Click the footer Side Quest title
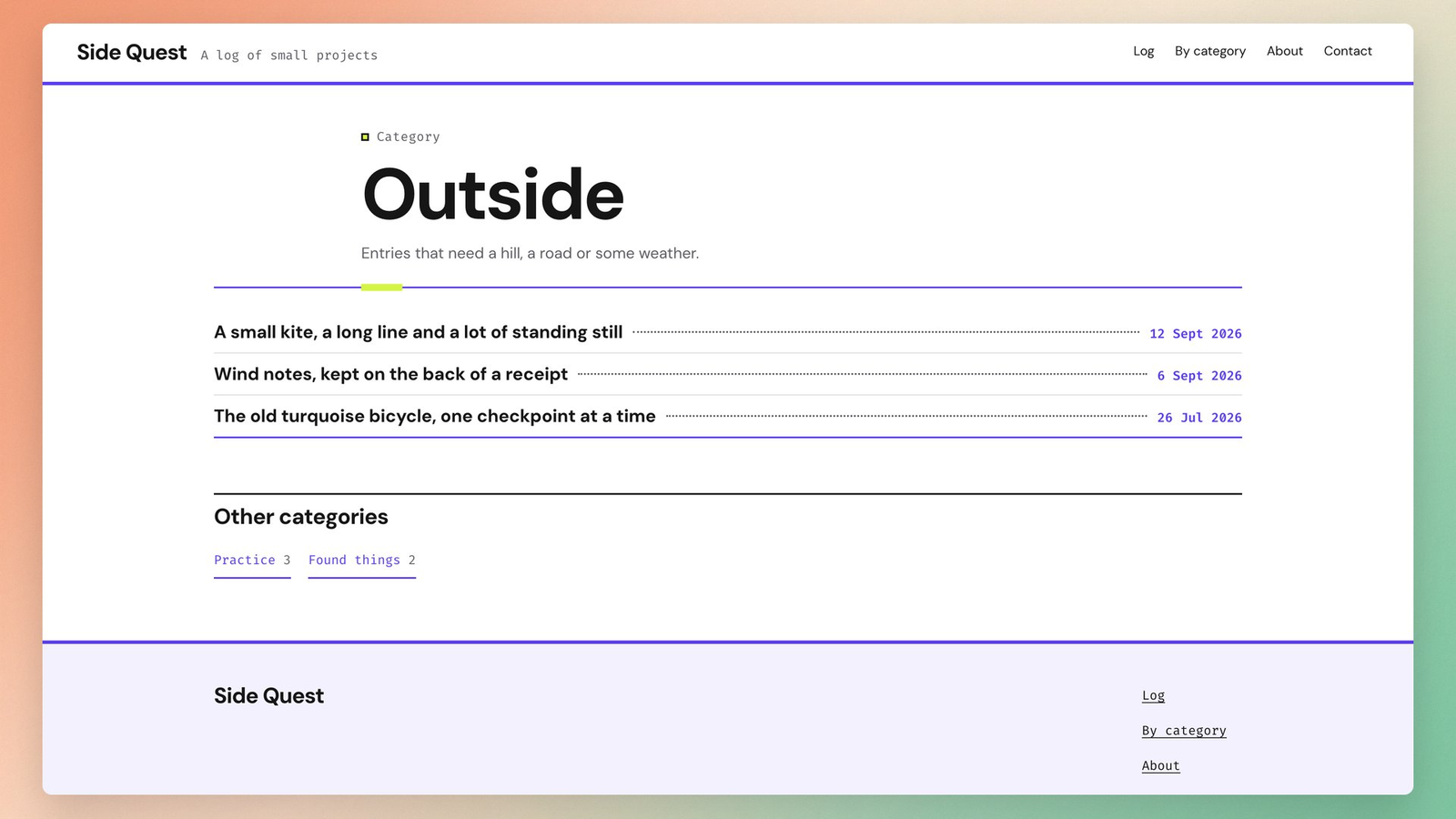Screen dimensions: 1456x819 point(268,696)
